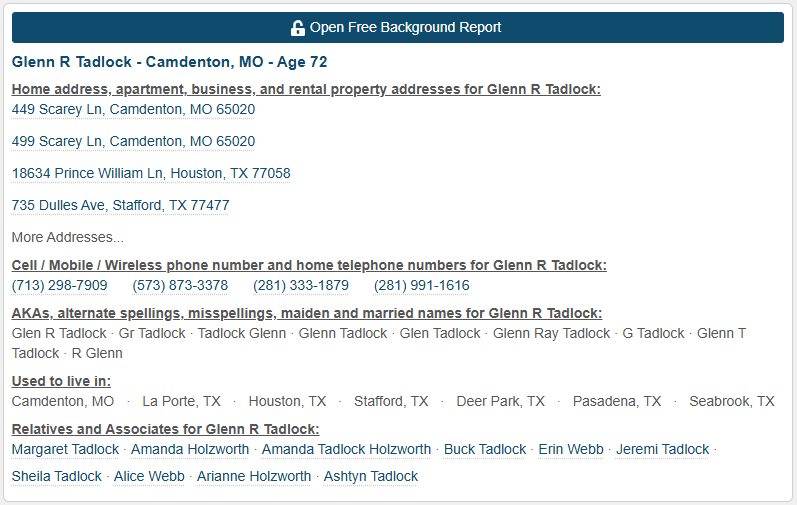797x505 pixels.
Task: Open the 499 Scarey Ln address link
Action: [133, 141]
